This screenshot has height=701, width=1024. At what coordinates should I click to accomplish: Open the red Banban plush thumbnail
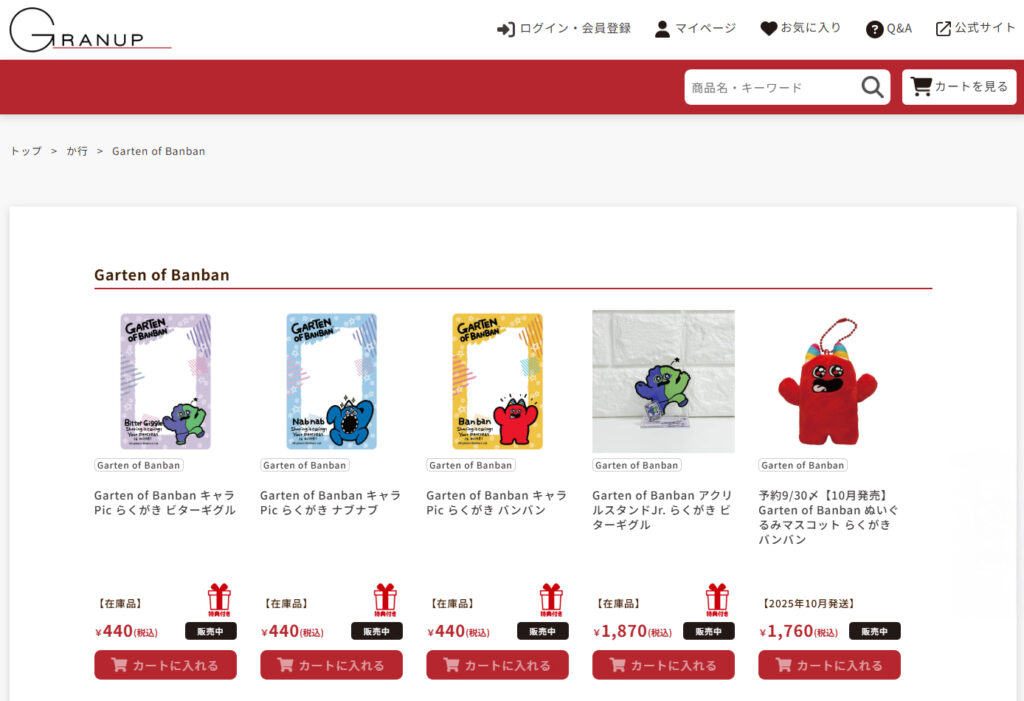[828, 382]
